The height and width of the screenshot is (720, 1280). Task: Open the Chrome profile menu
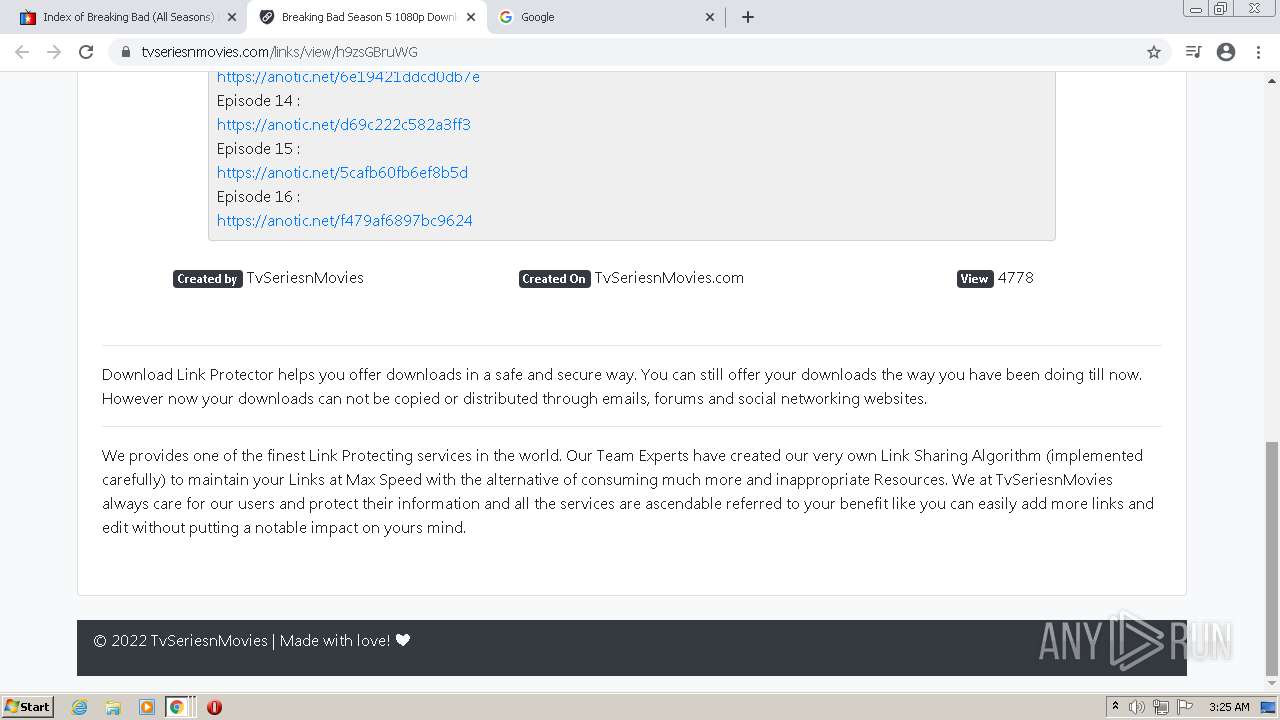click(1226, 52)
